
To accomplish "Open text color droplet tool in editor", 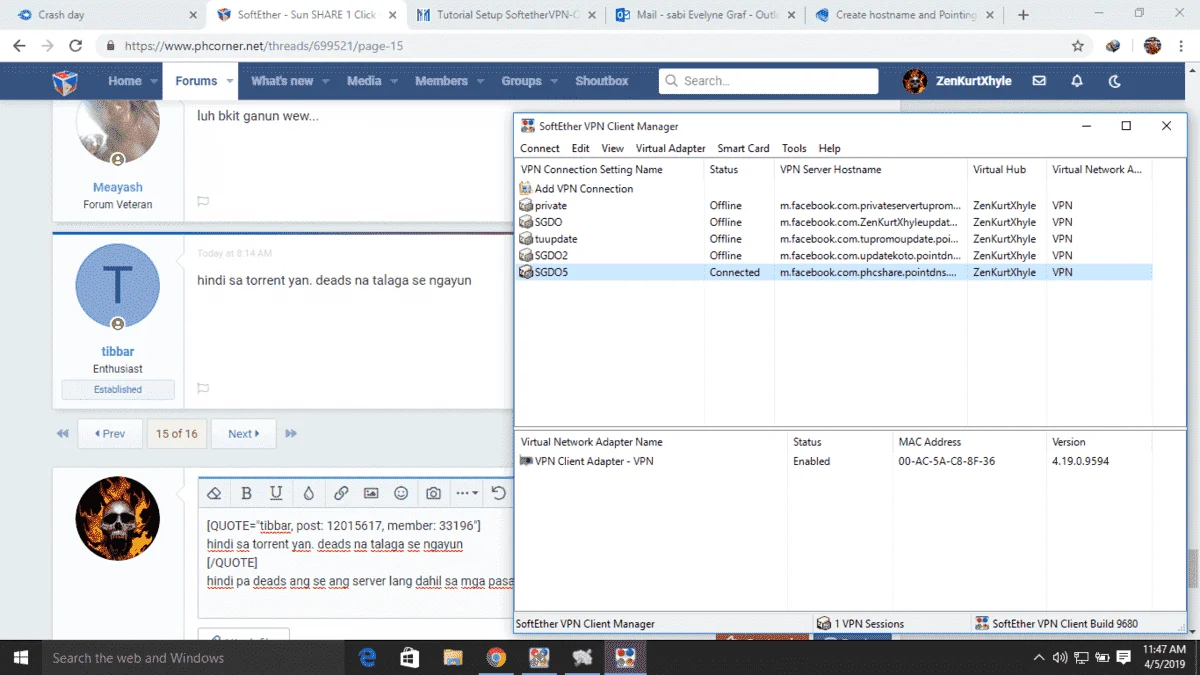I will [x=308, y=493].
